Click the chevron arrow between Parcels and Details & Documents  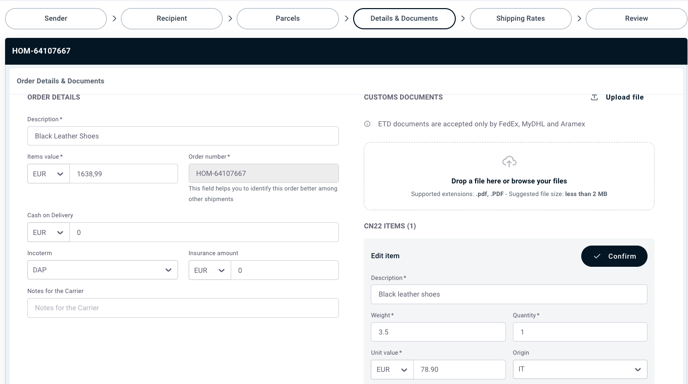click(346, 18)
